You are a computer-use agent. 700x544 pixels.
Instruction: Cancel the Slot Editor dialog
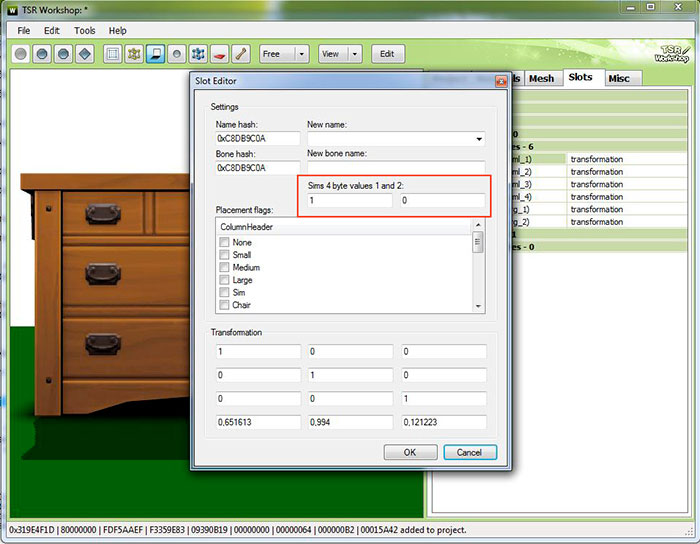point(469,452)
